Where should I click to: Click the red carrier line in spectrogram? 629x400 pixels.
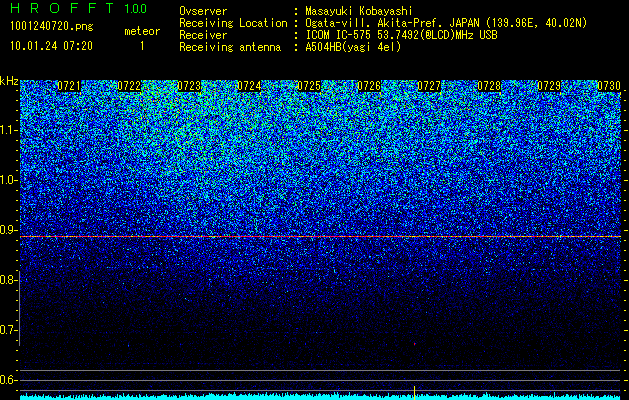click(320, 237)
